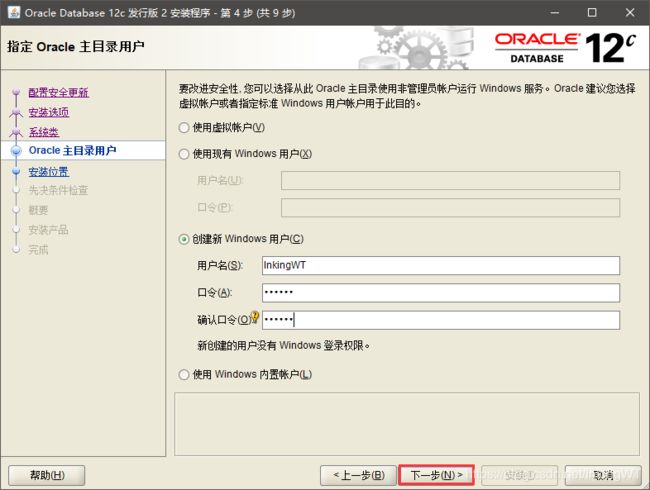Open the 系统类 step link
650x490 pixels.
[44, 132]
